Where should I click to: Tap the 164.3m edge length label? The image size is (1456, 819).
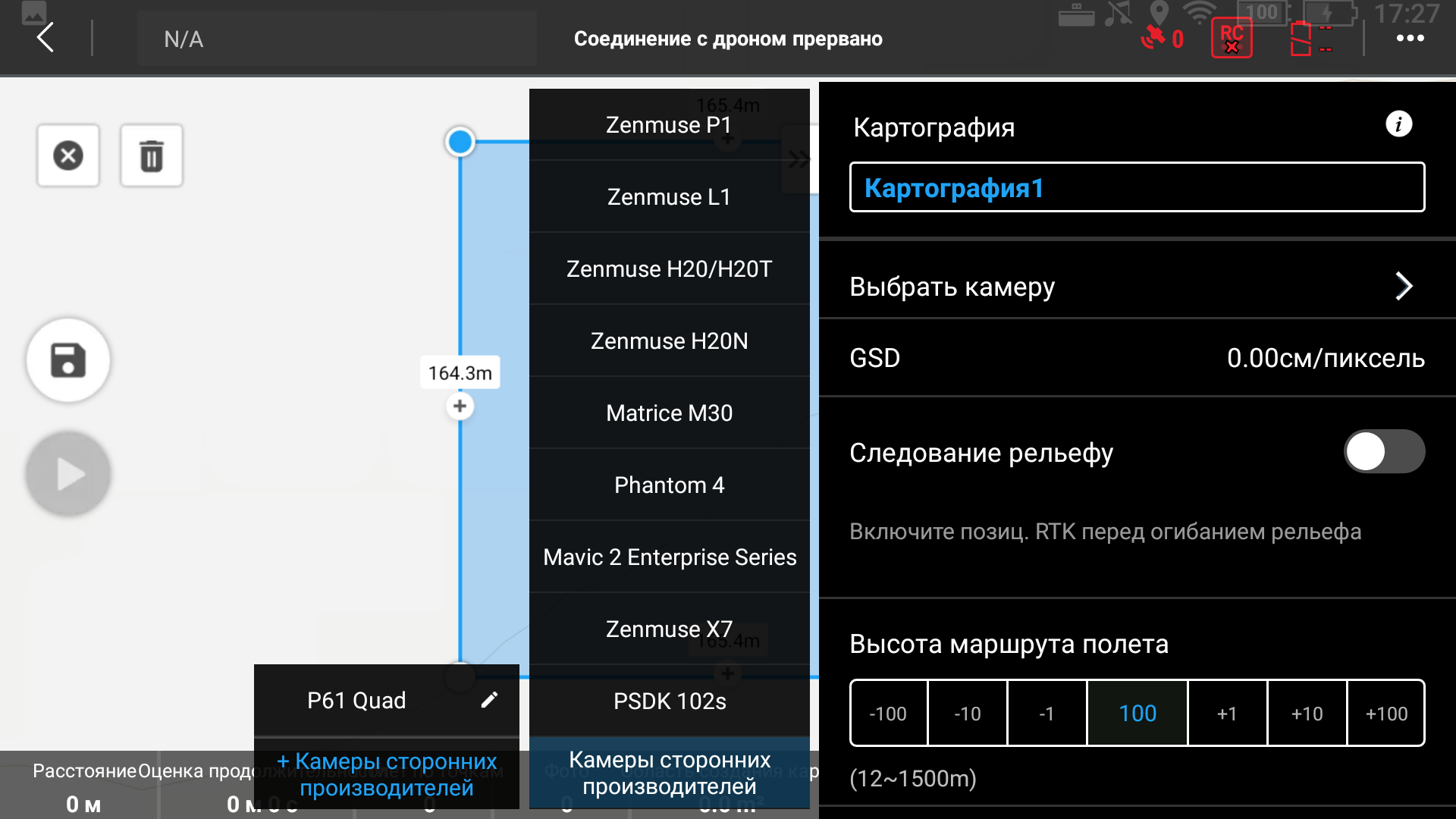[460, 372]
